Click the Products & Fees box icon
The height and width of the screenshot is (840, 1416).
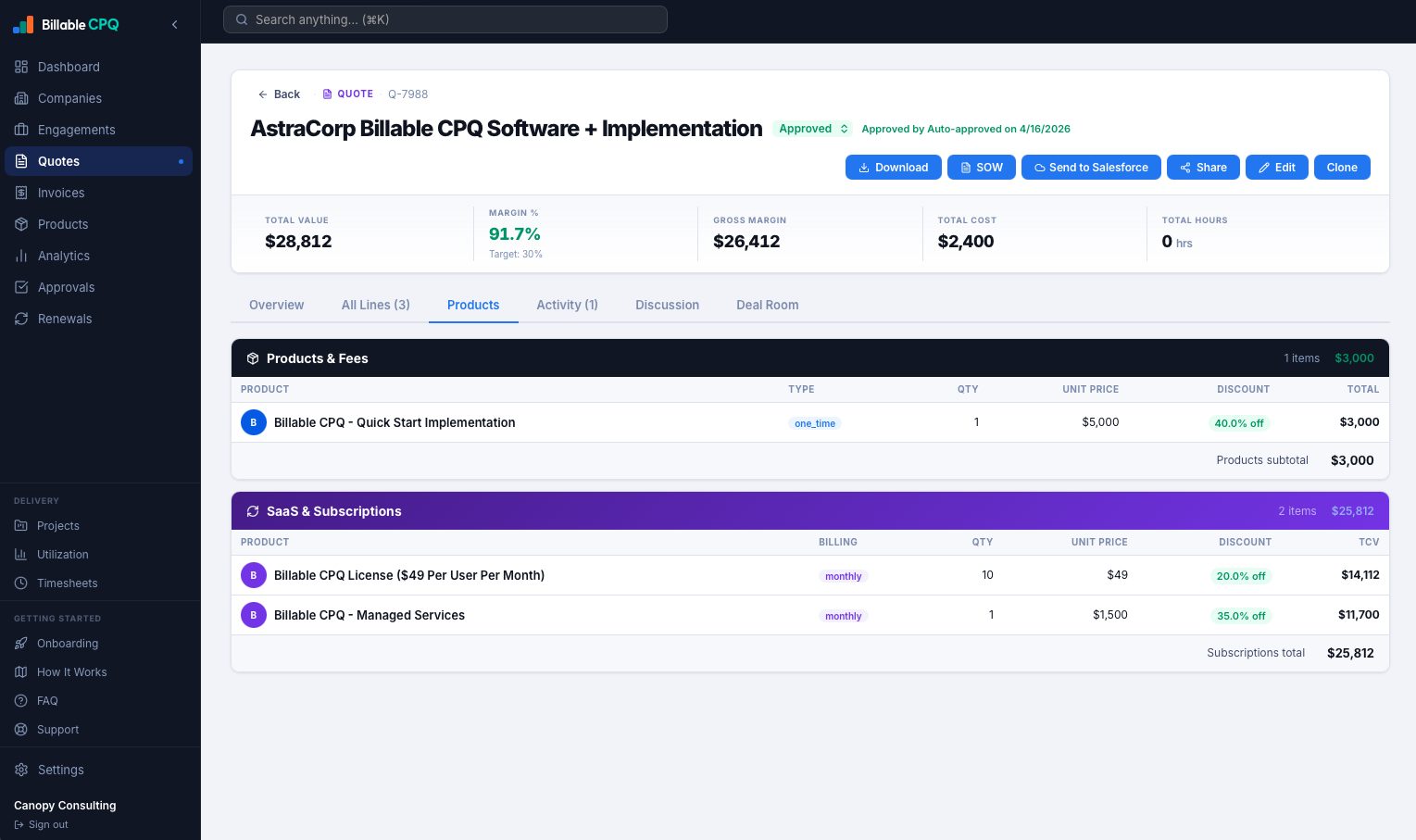253,358
